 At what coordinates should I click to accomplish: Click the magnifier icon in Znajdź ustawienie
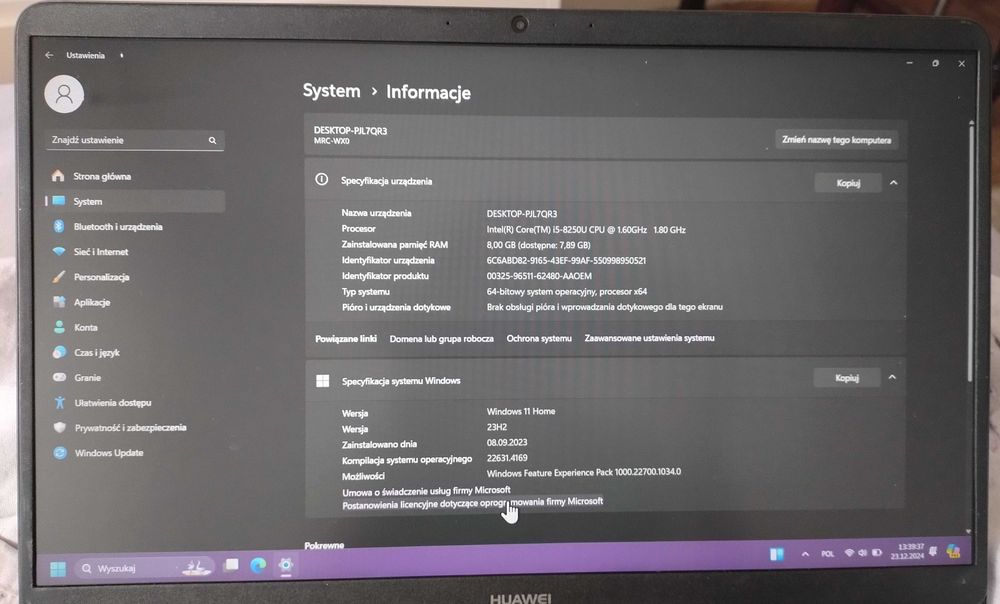pyautogui.click(x=212, y=140)
